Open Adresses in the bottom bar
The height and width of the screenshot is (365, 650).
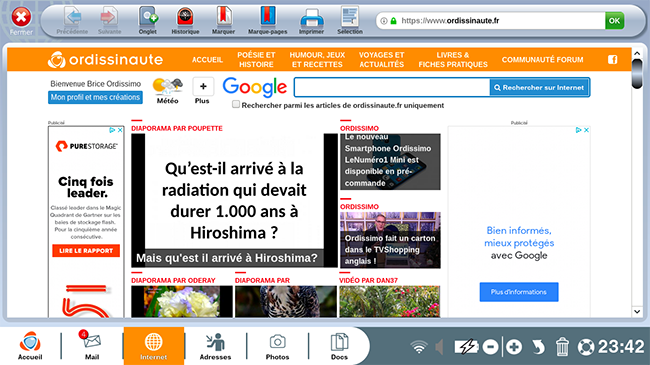(216, 346)
